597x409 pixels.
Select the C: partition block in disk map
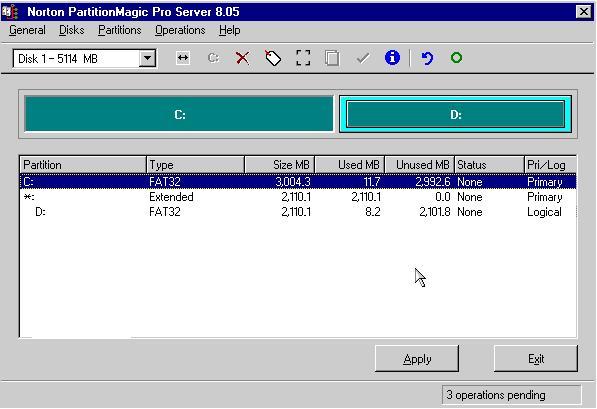coord(179,114)
